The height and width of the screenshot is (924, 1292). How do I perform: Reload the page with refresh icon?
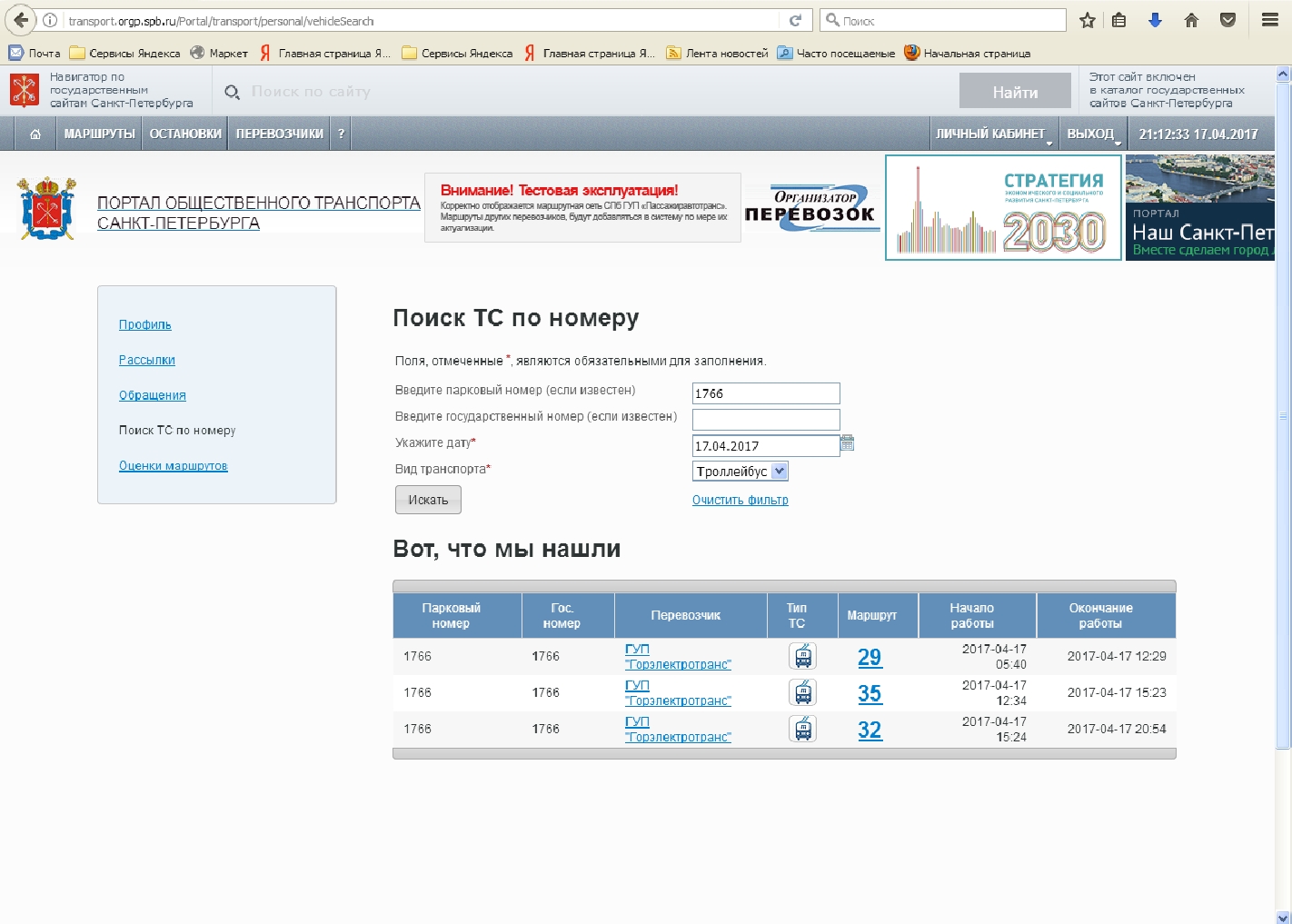click(x=795, y=20)
